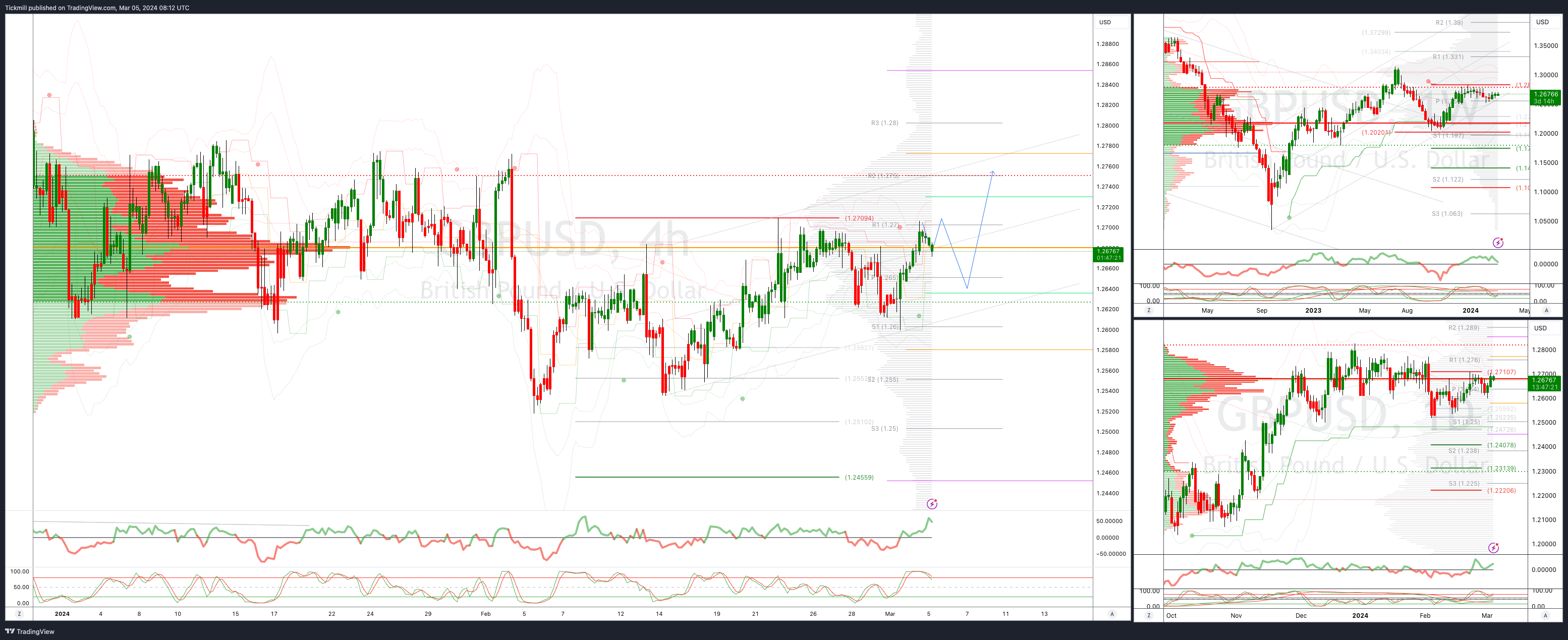Click the green (1.24559) level label
This screenshot has height=640, width=1568.
(x=859, y=478)
